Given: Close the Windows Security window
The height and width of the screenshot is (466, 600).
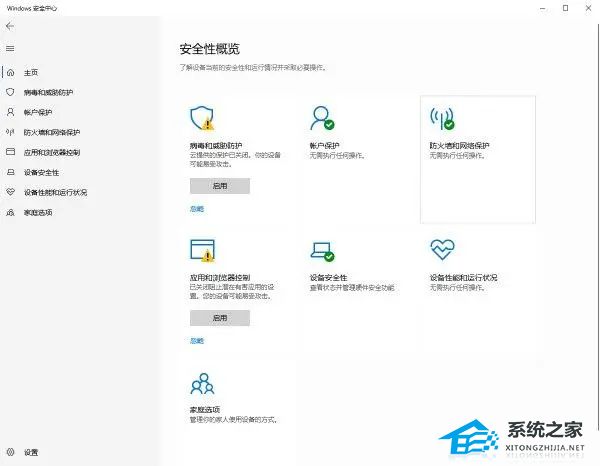Looking at the screenshot, I should point(589,8).
